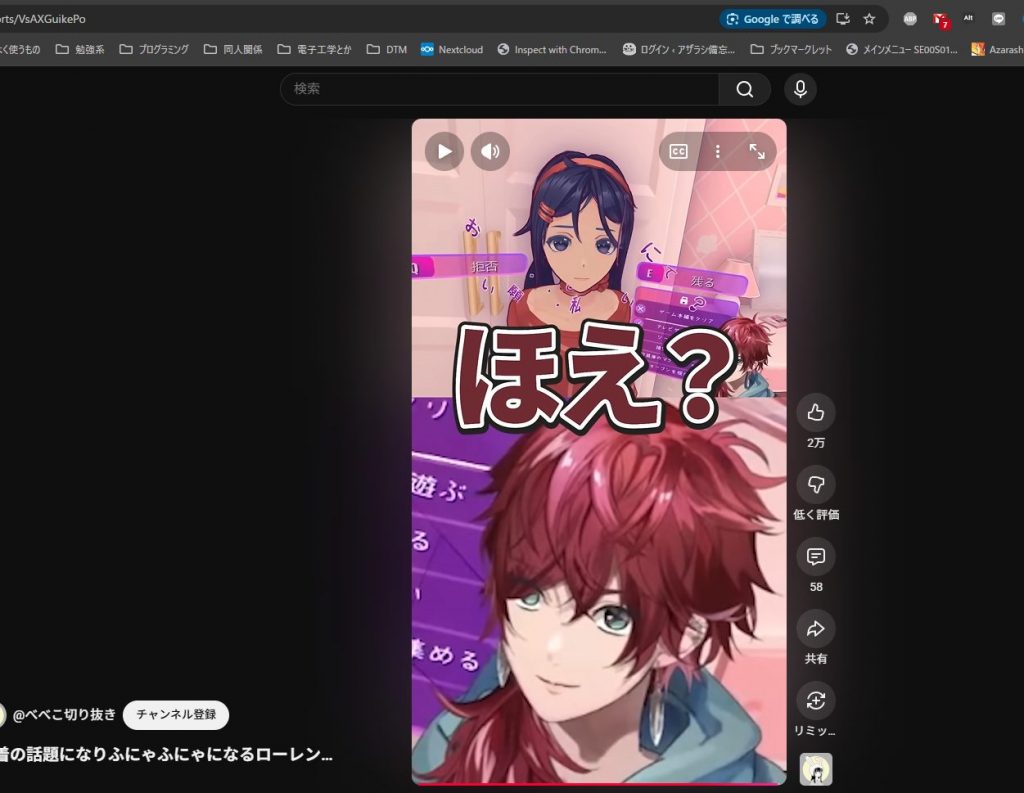
Task: Bookmark this page with the star icon
Action: point(869,19)
